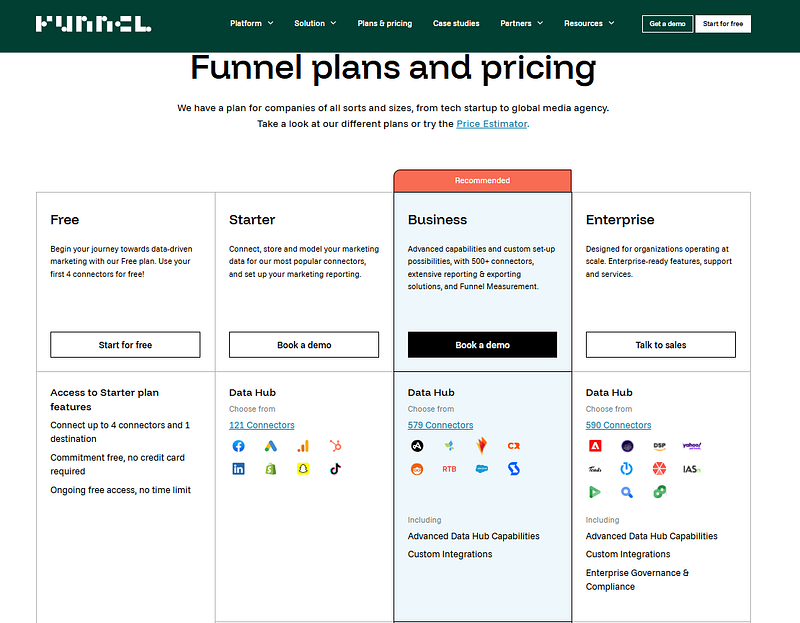Click the TikTok connector icon

coord(335,469)
